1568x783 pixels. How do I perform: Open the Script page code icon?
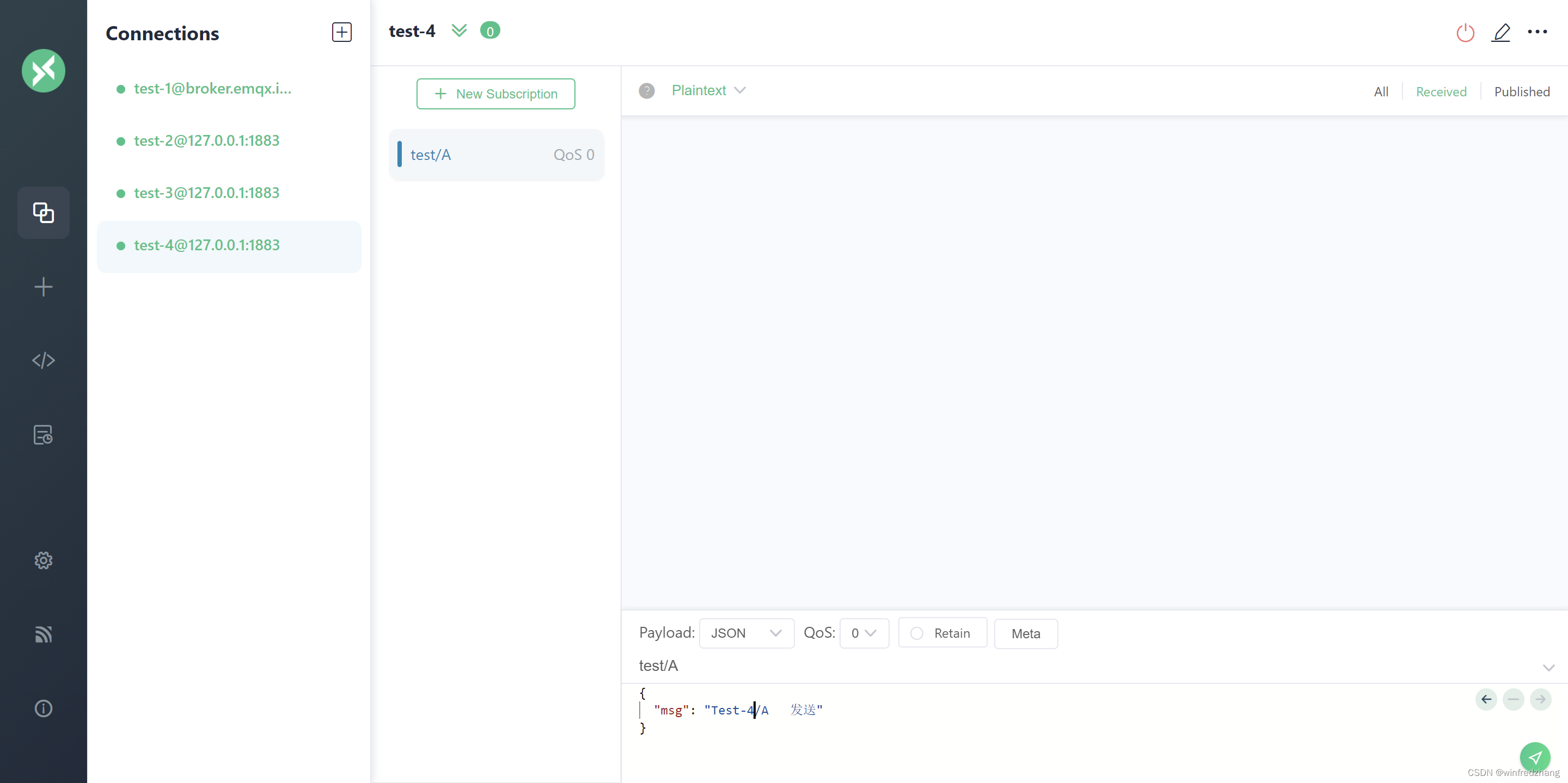(x=43, y=360)
